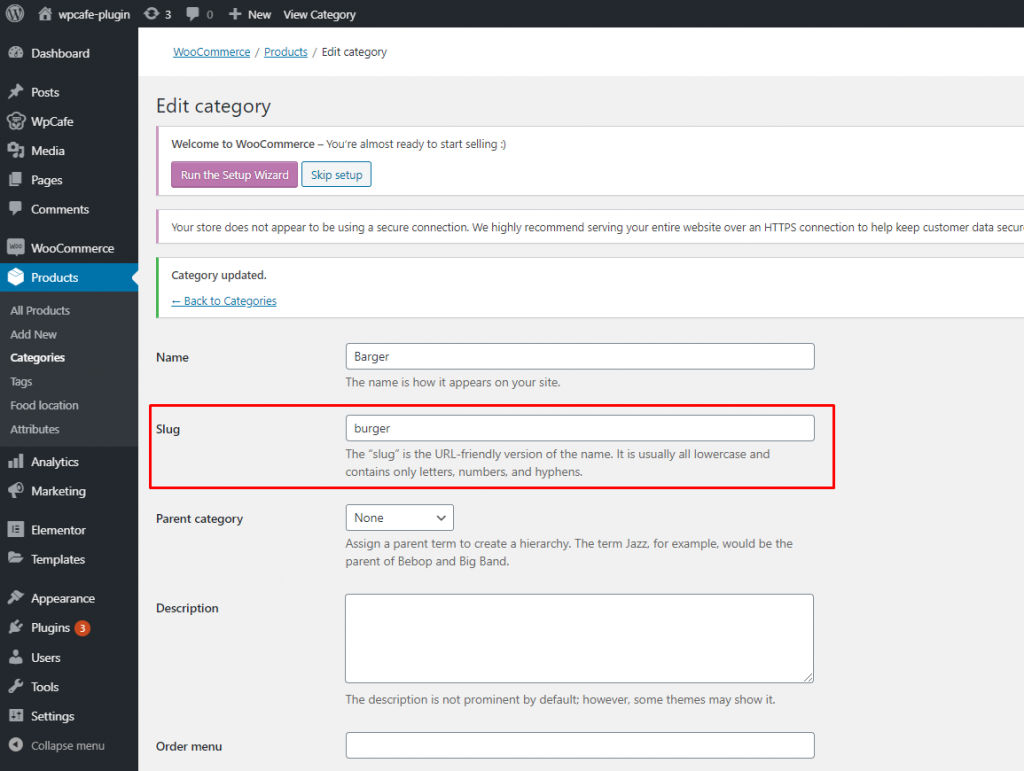Open Categories submenu item

[37, 358]
